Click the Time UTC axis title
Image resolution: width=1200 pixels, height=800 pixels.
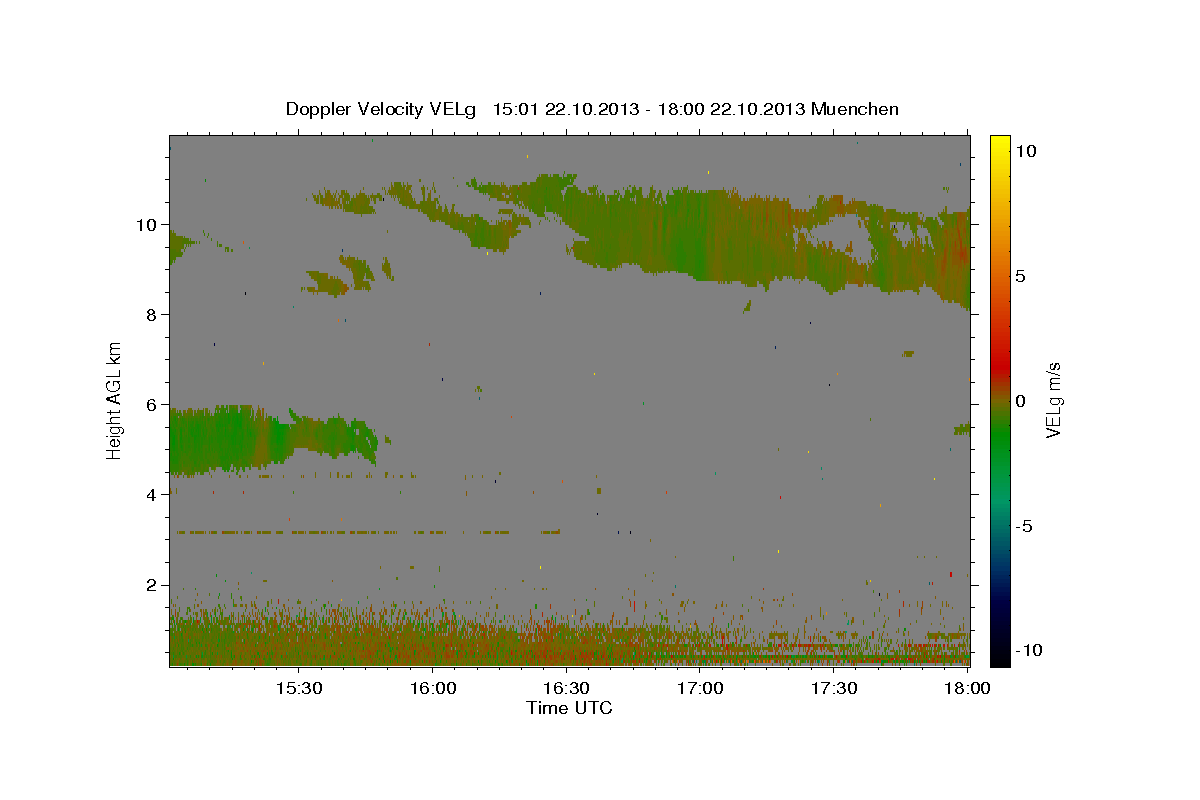(x=569, y=708)
